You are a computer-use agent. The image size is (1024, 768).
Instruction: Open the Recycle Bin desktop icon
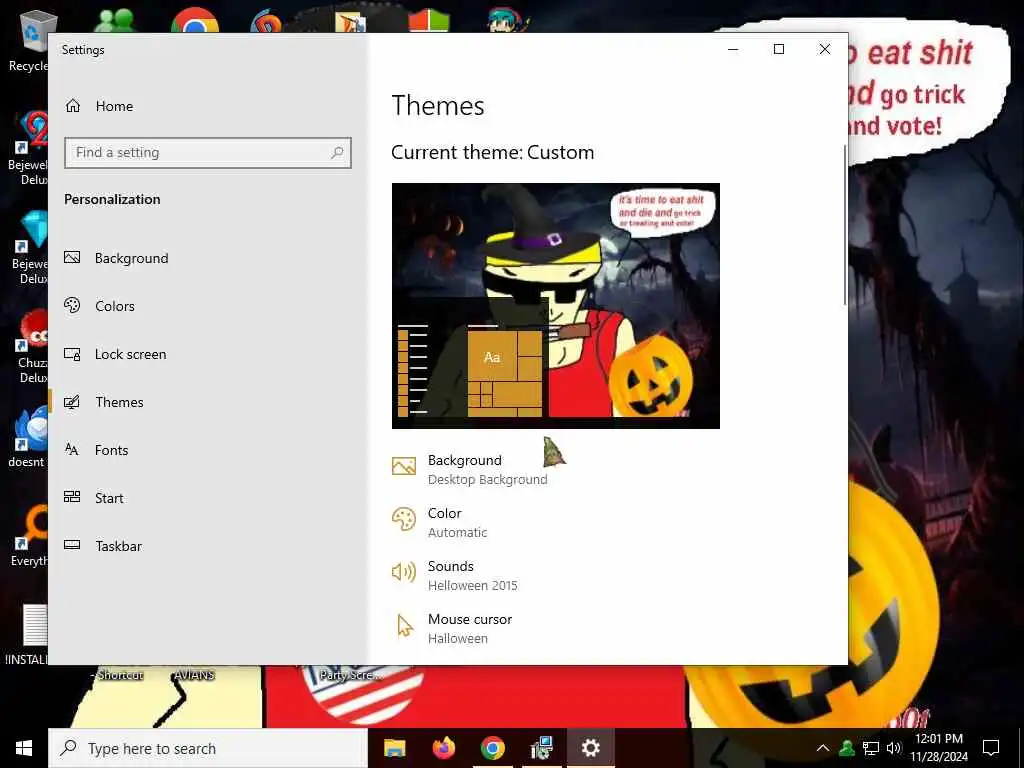pos(29,40)
